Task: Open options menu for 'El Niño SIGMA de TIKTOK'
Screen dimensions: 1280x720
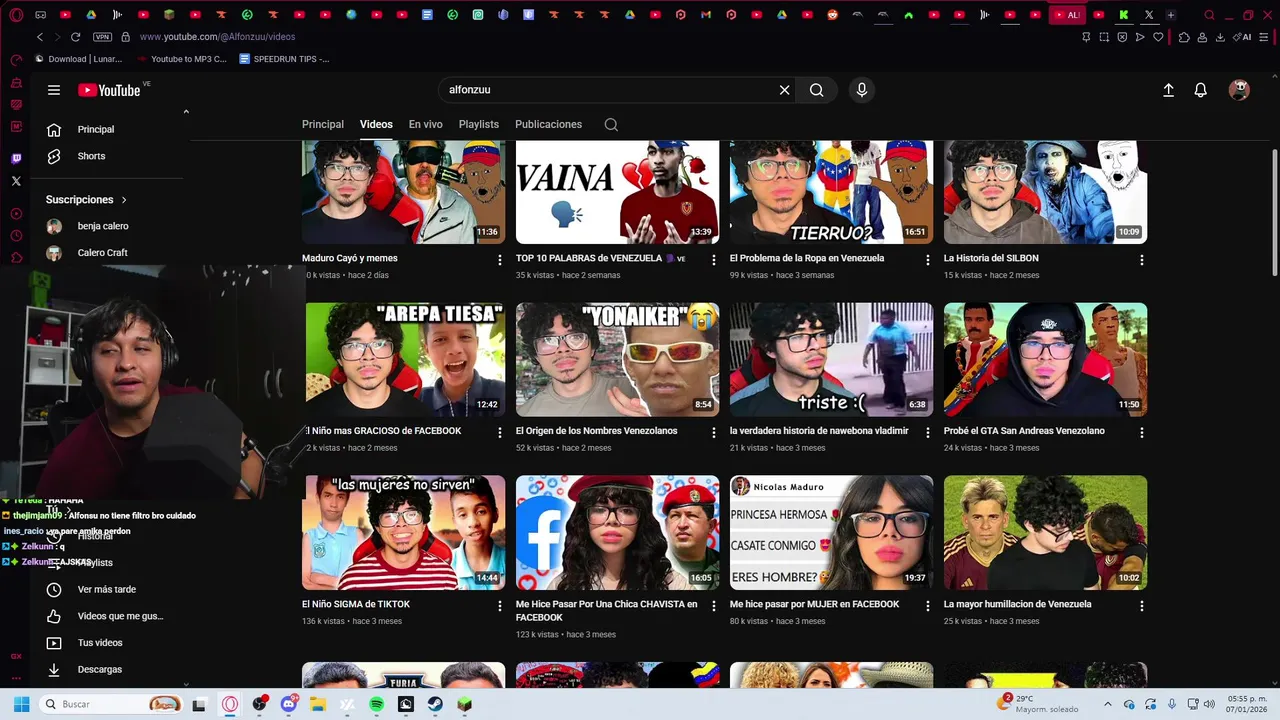Action: coord(500,606)
